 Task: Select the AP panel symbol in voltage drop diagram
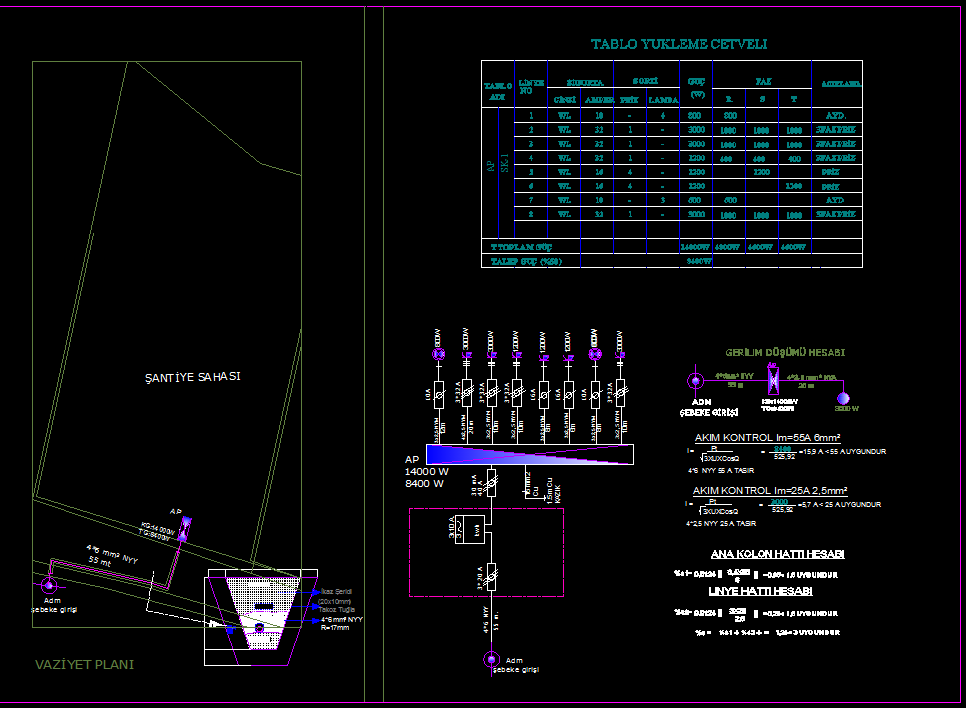click(771, 380)
